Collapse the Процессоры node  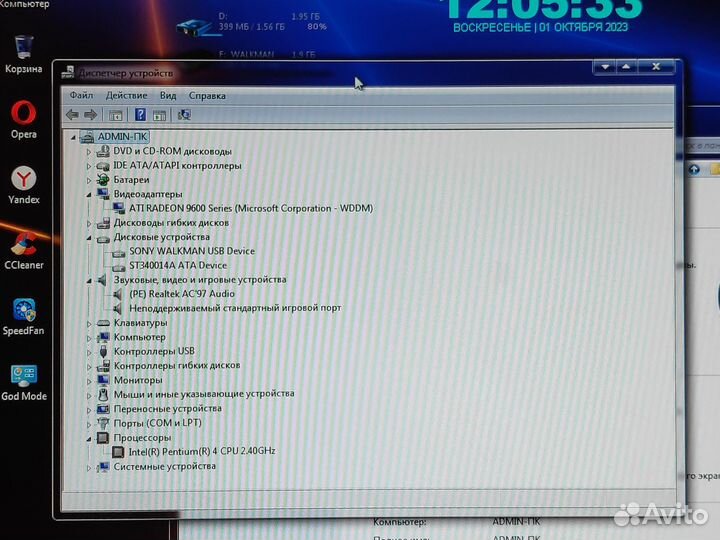click(x=89, y=439)
